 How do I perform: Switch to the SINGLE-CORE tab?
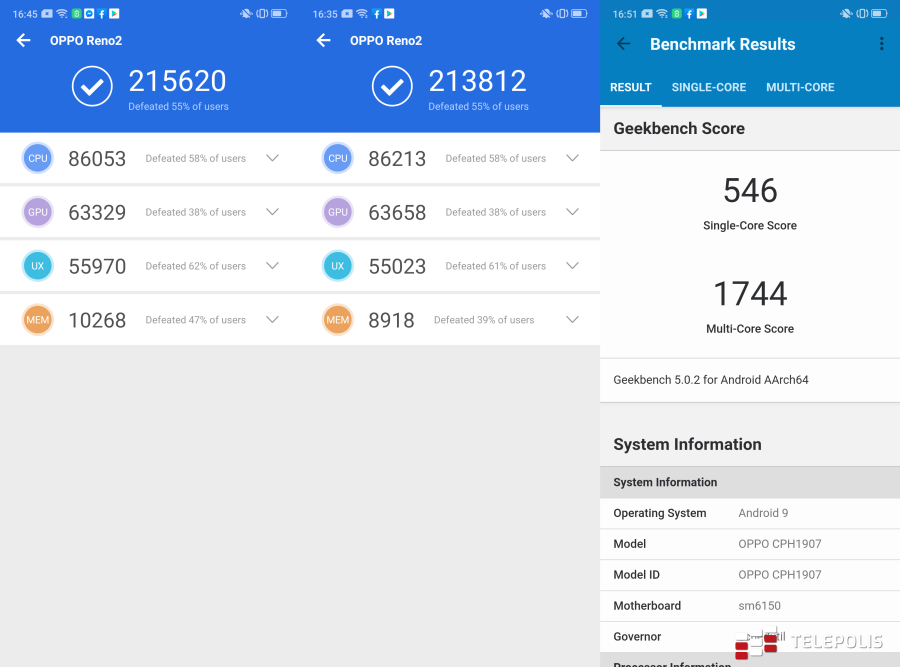click(708, 87)
